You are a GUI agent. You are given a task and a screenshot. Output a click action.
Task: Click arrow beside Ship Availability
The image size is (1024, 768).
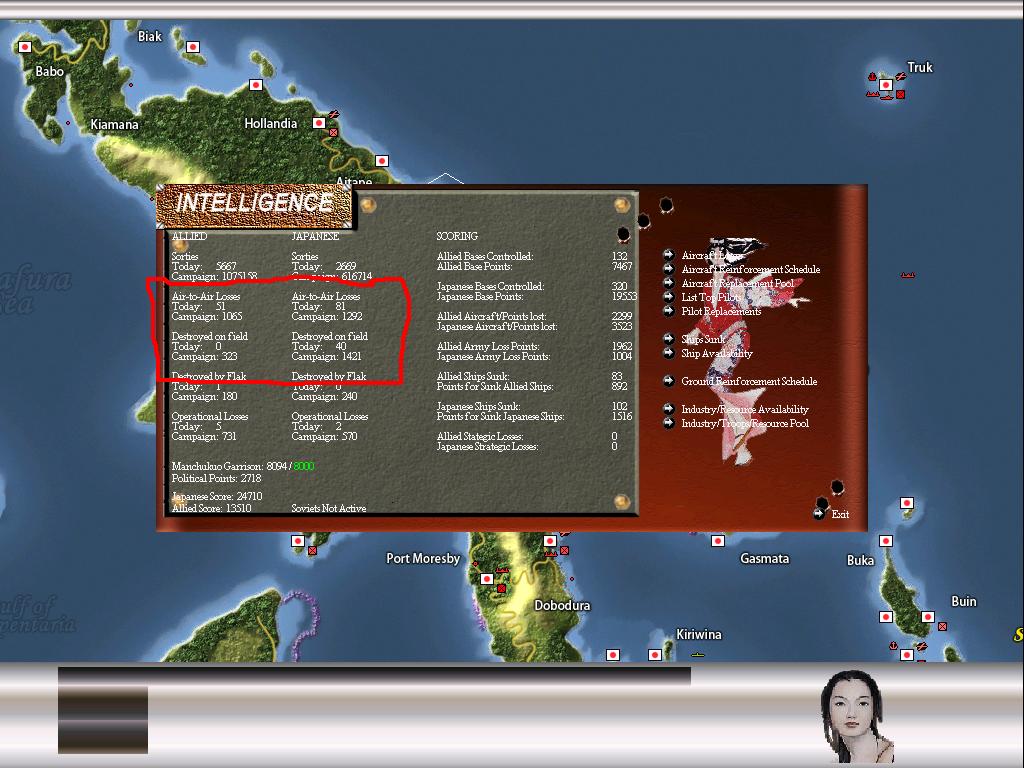[x=668, y=353]
